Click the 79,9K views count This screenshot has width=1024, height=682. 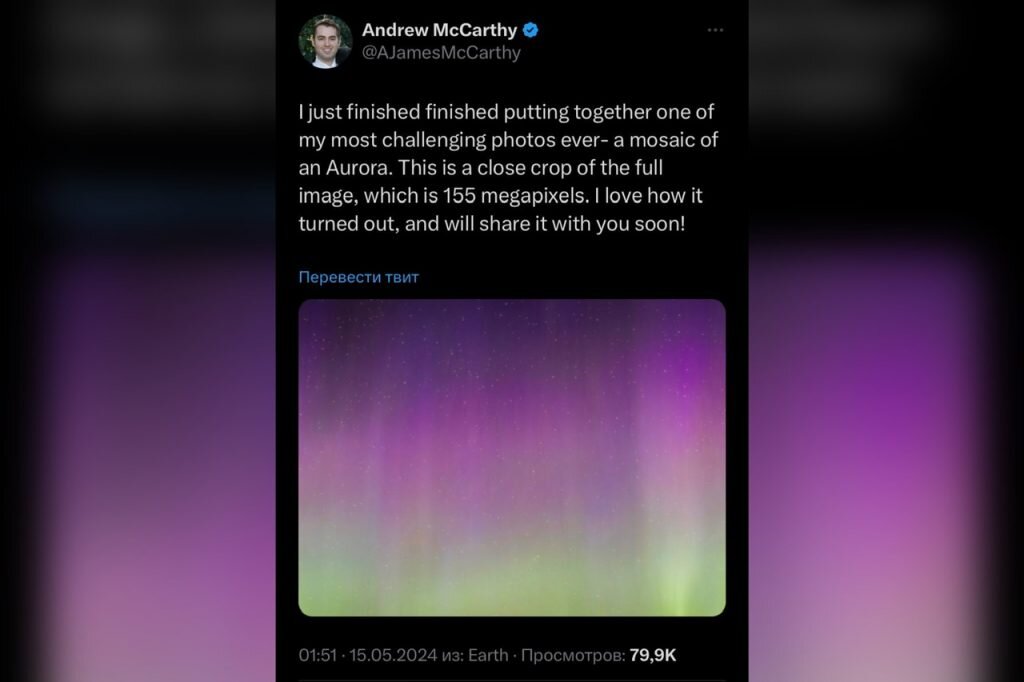click(x=652, y=655)
